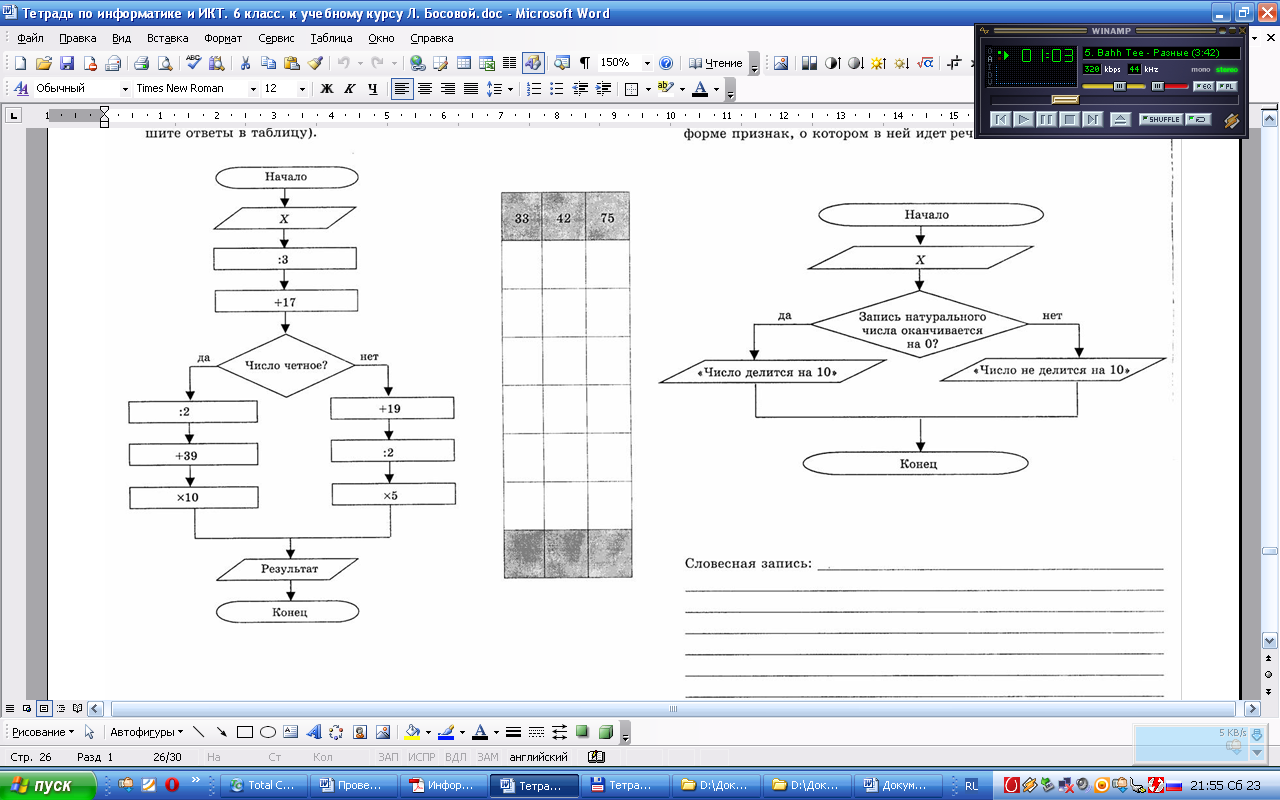
Task: Toggle Underline (Ч) formatting
Action: 373,89
